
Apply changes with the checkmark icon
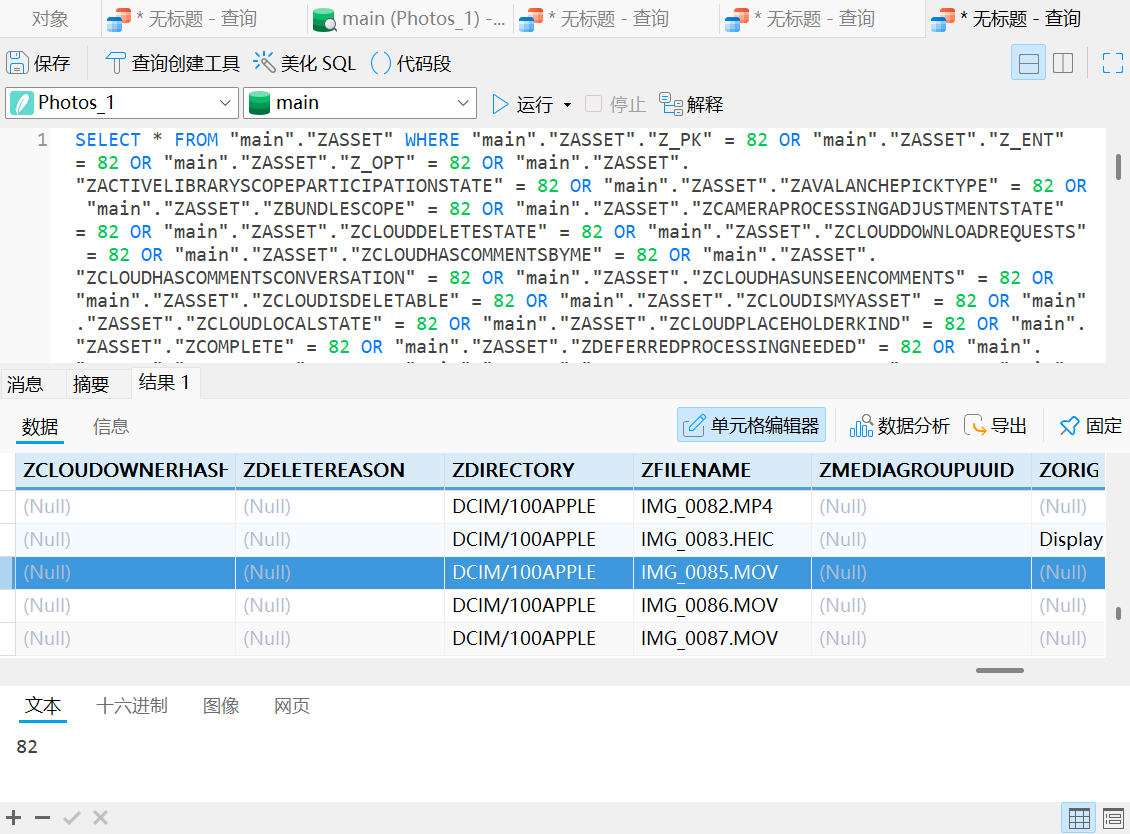click(x=71, y=817)
